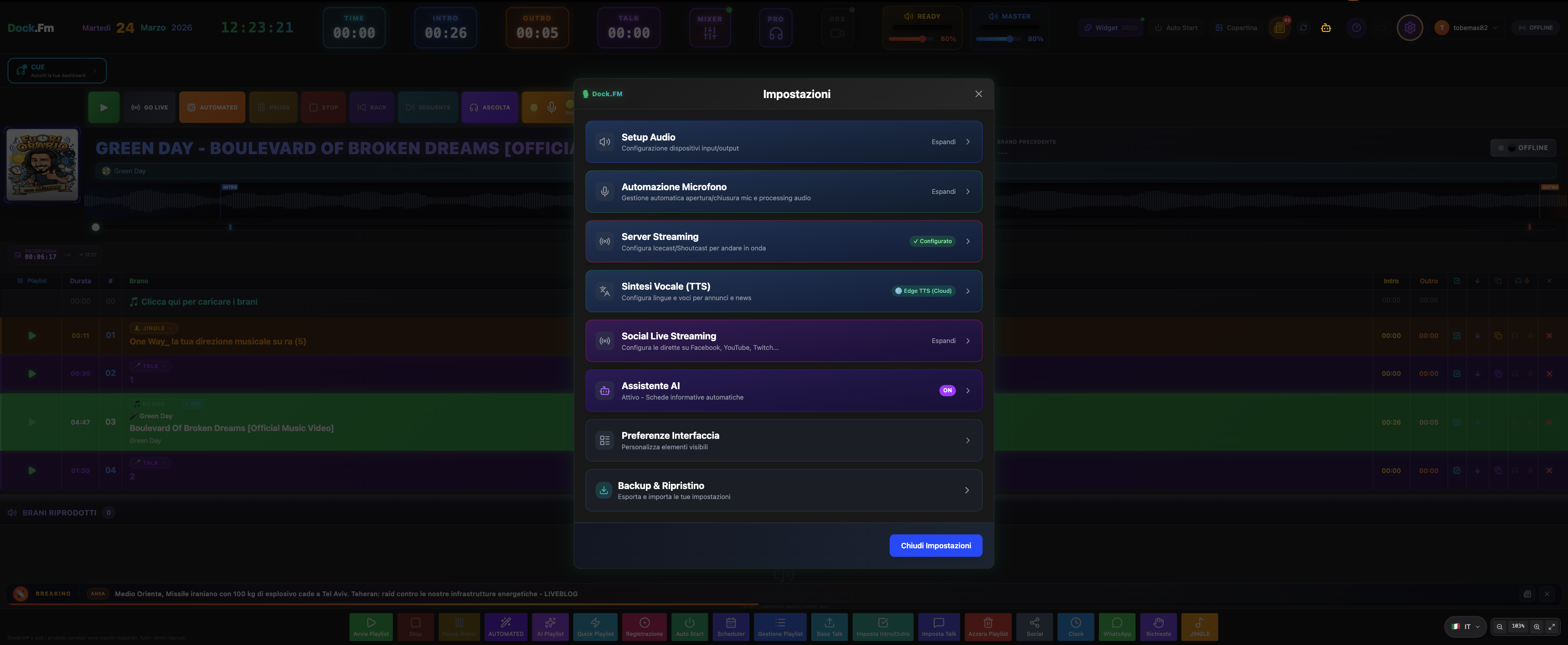Click the Azzera Playlist trash button

988,627
